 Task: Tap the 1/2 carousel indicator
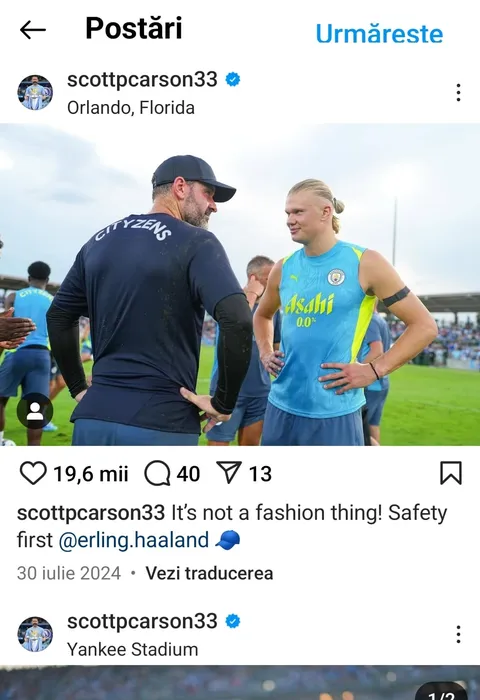tap(441, 693)
